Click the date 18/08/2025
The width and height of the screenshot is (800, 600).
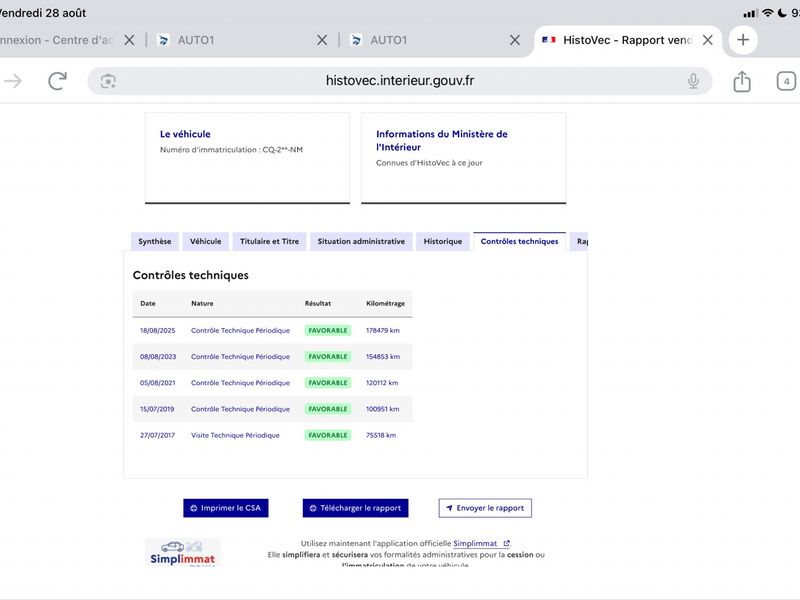pyautogui.click(x=158, y=331)
